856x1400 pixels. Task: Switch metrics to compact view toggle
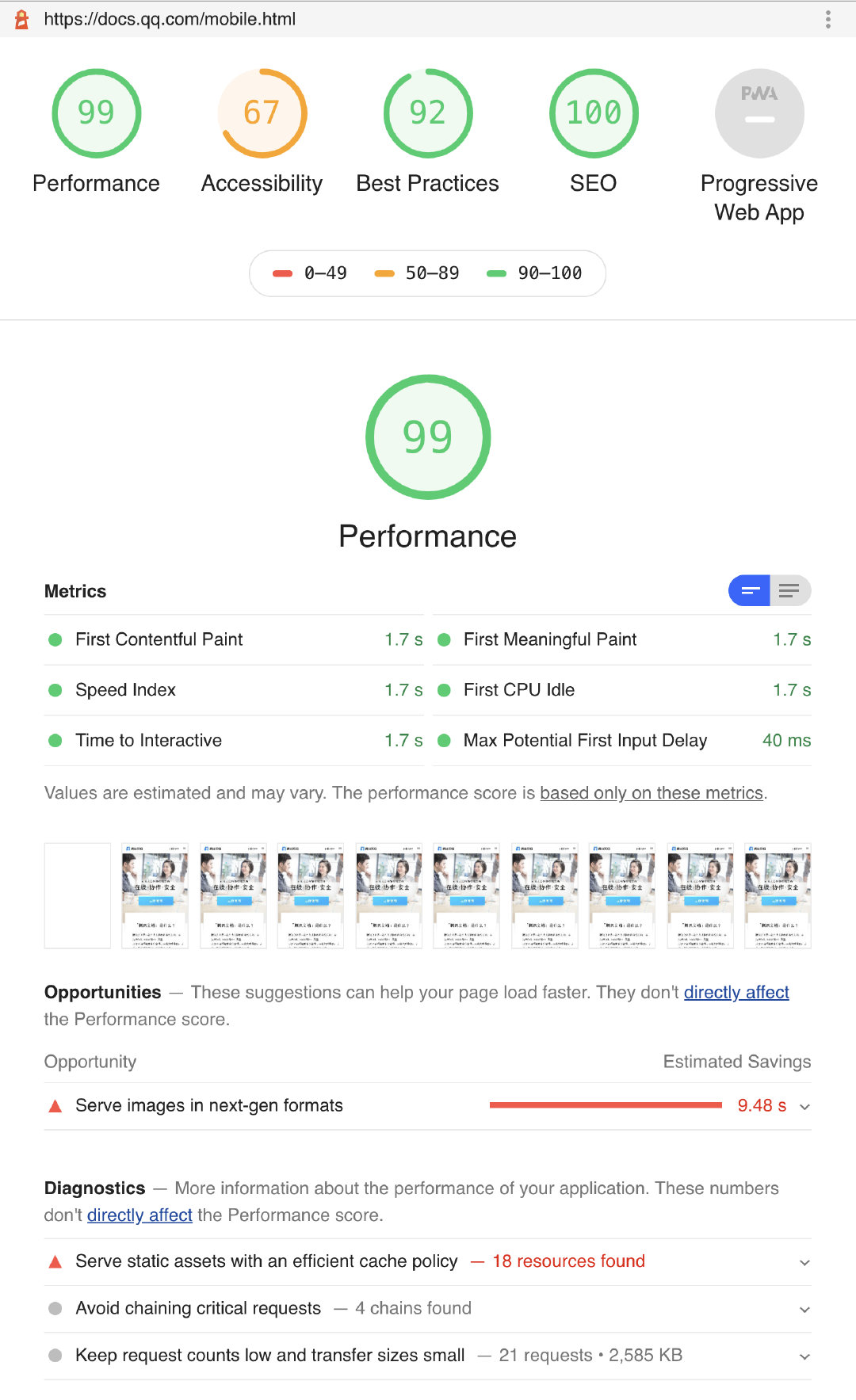point(750,590)
